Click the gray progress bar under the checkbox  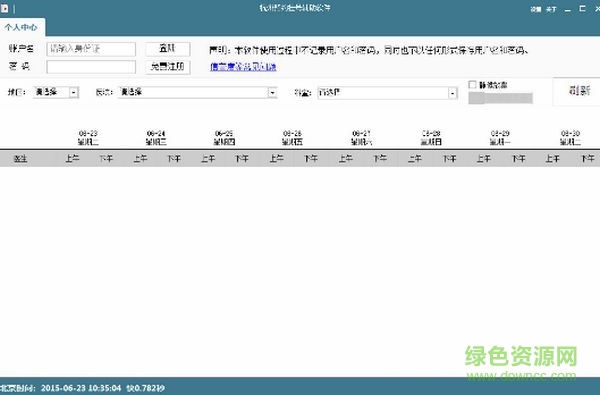pos(501,98)
